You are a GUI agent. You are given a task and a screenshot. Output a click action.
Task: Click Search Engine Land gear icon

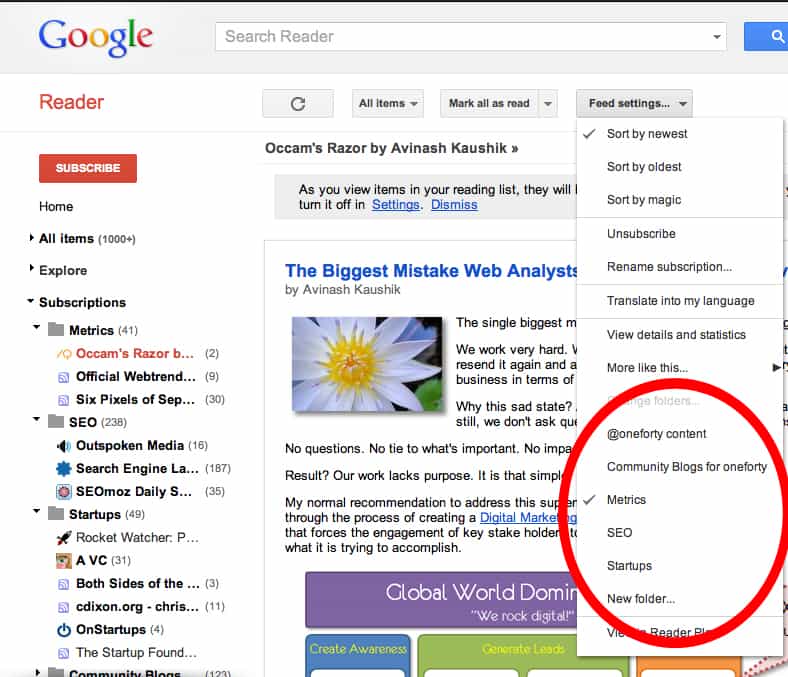pos(63,468)
